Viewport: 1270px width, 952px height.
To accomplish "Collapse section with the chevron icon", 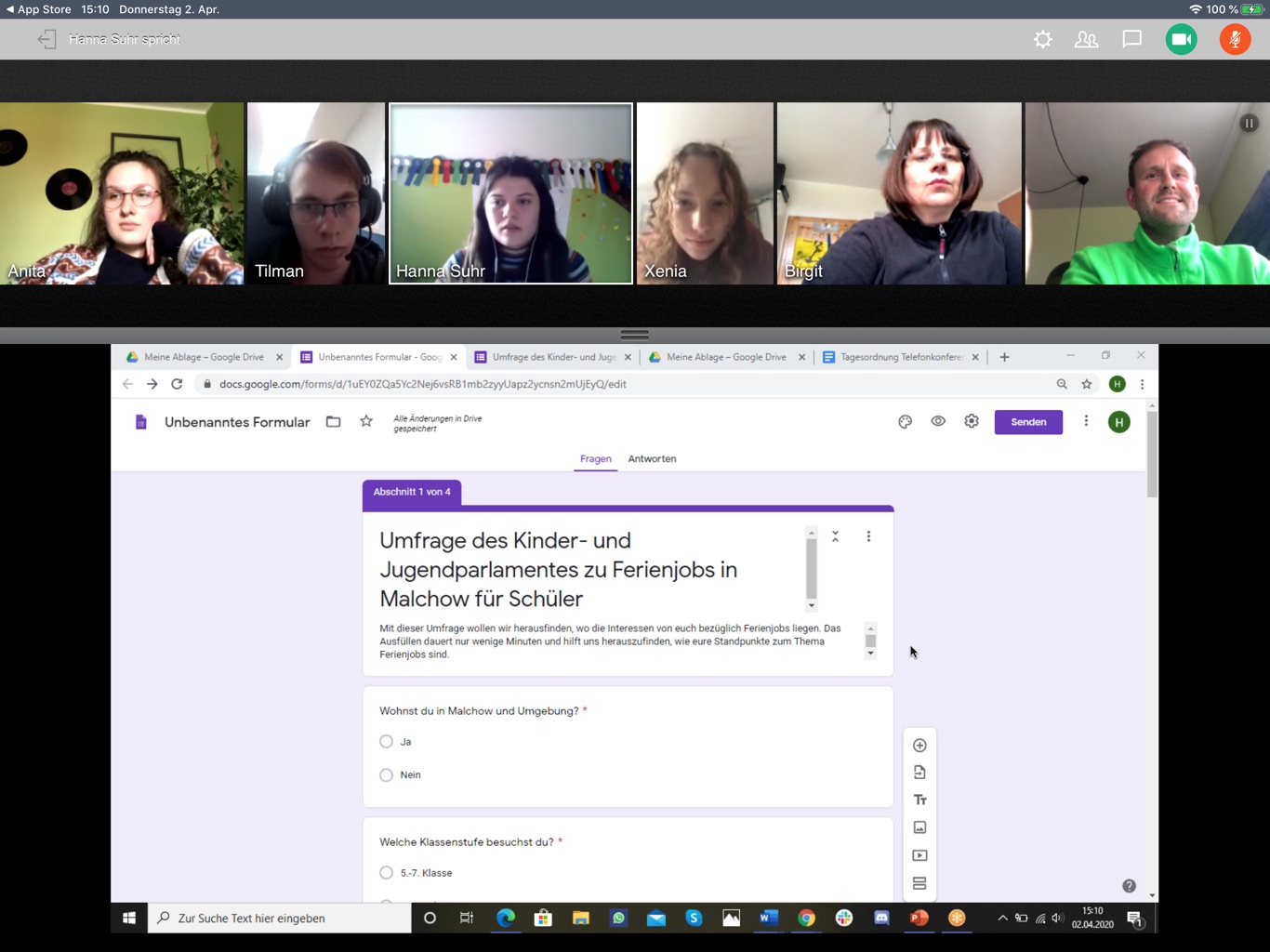I will click(x=835, y=536).
